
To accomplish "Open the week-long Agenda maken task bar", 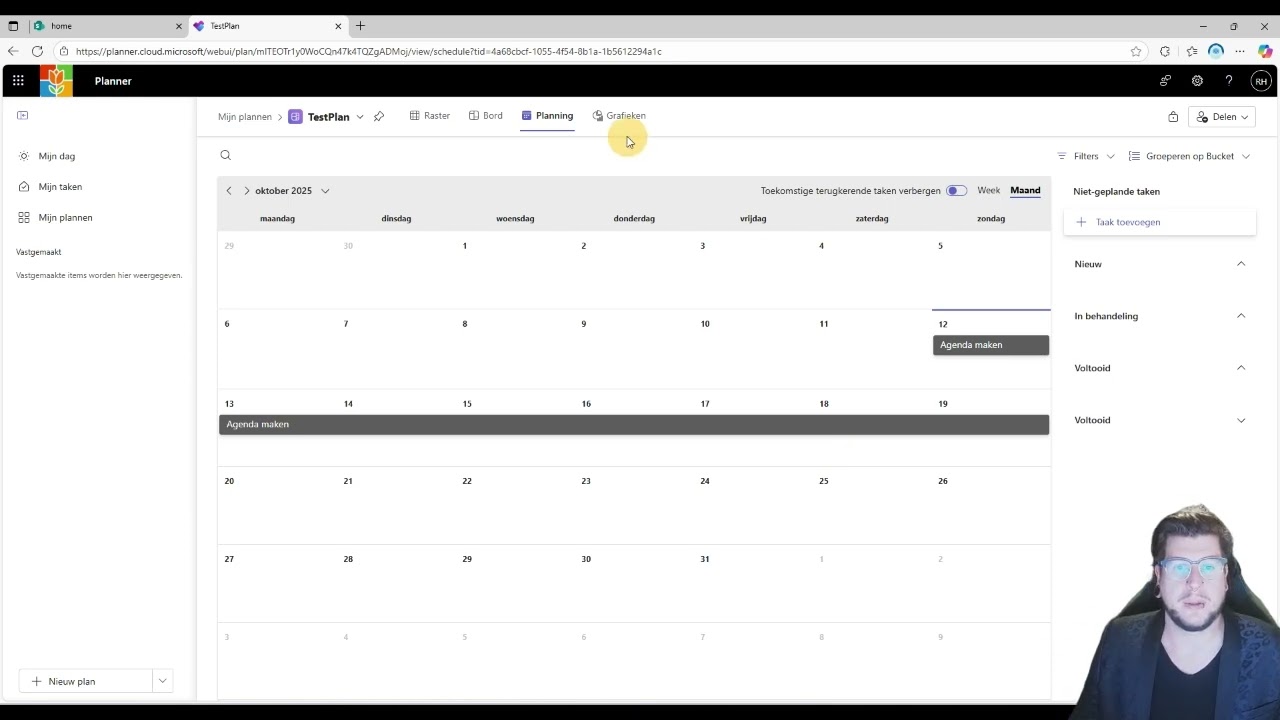I will tap(634, 424).
